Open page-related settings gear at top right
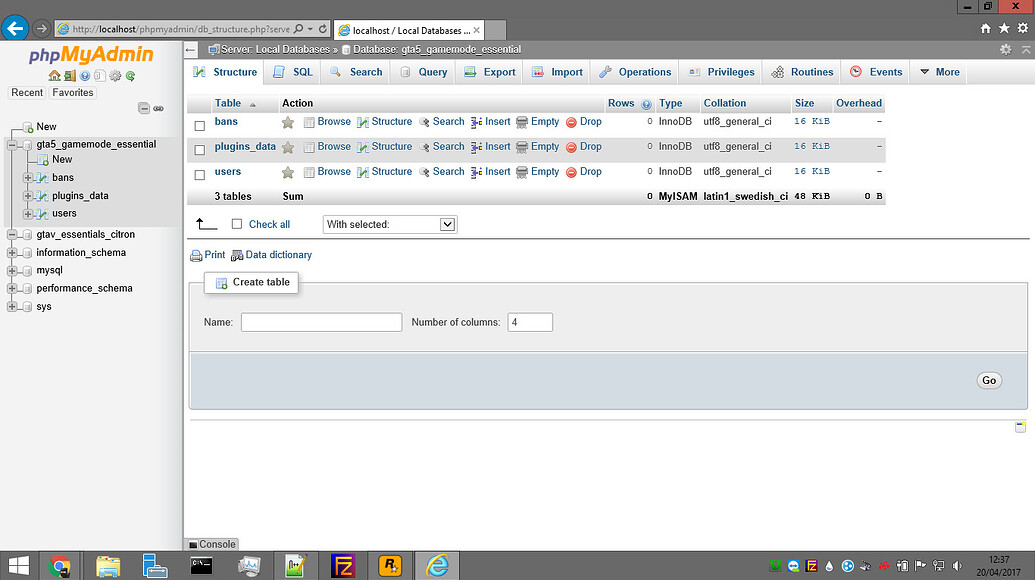Viewport: 1035px width, 580px height. (x=1008, y=48)
